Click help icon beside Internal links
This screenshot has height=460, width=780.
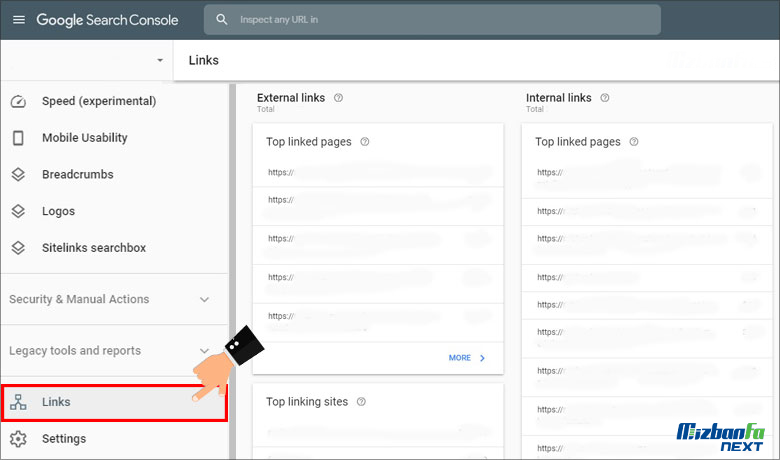(605, 98)
